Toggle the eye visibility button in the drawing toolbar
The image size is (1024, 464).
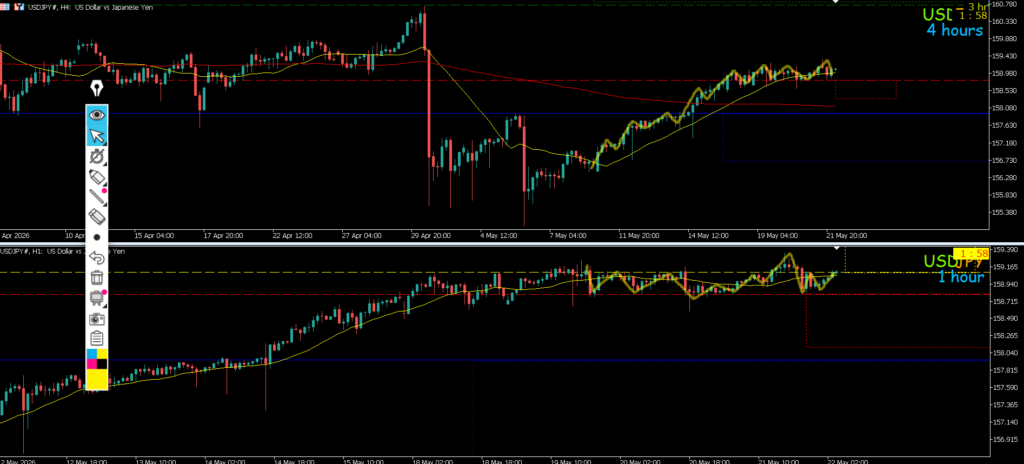point(97,115)
